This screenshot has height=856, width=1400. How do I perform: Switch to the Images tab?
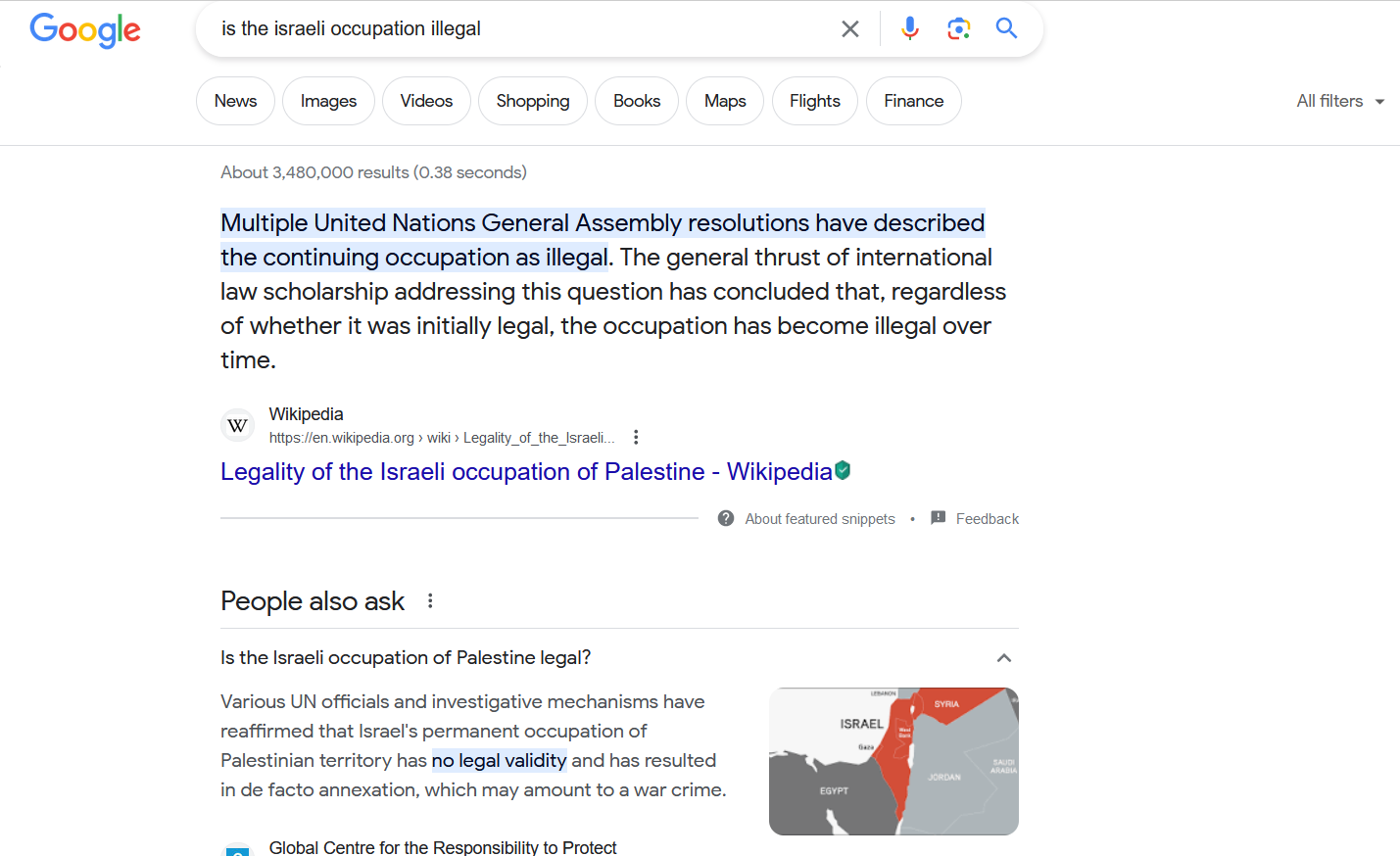pyautogui.click(x=328, y=101)
